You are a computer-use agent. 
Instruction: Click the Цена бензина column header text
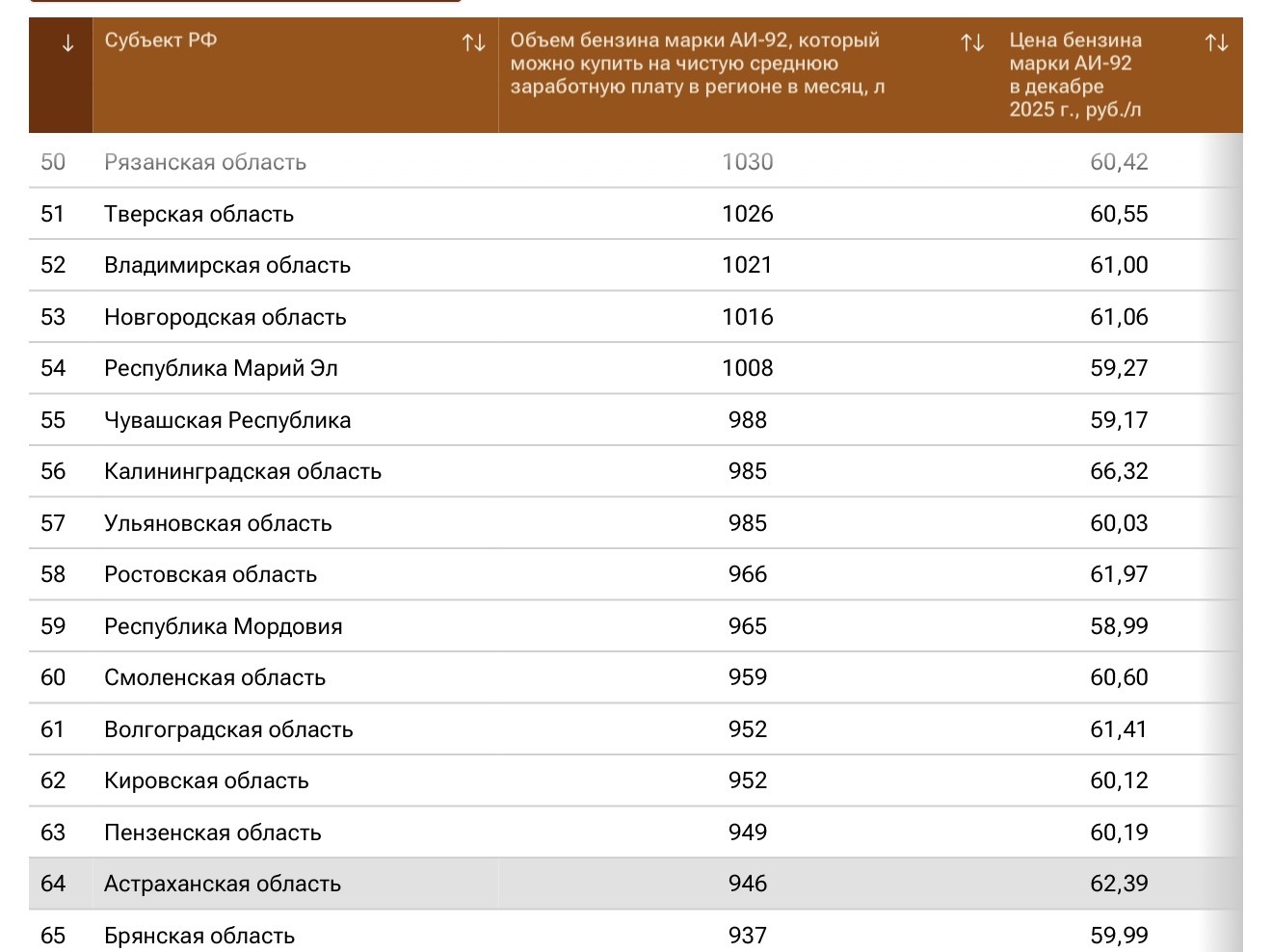coord(1074,75)
